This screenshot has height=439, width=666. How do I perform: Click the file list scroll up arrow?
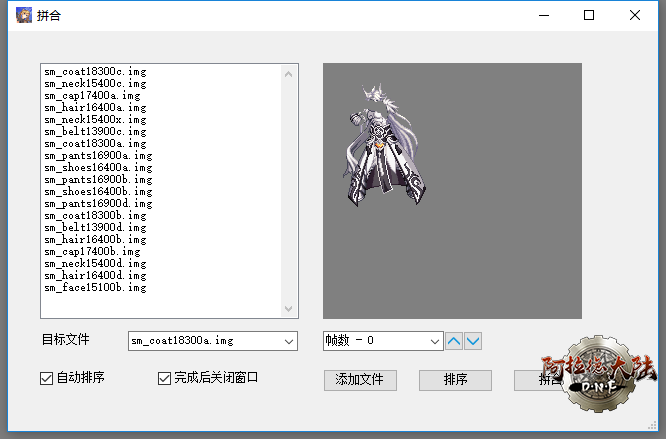[288, 74]
